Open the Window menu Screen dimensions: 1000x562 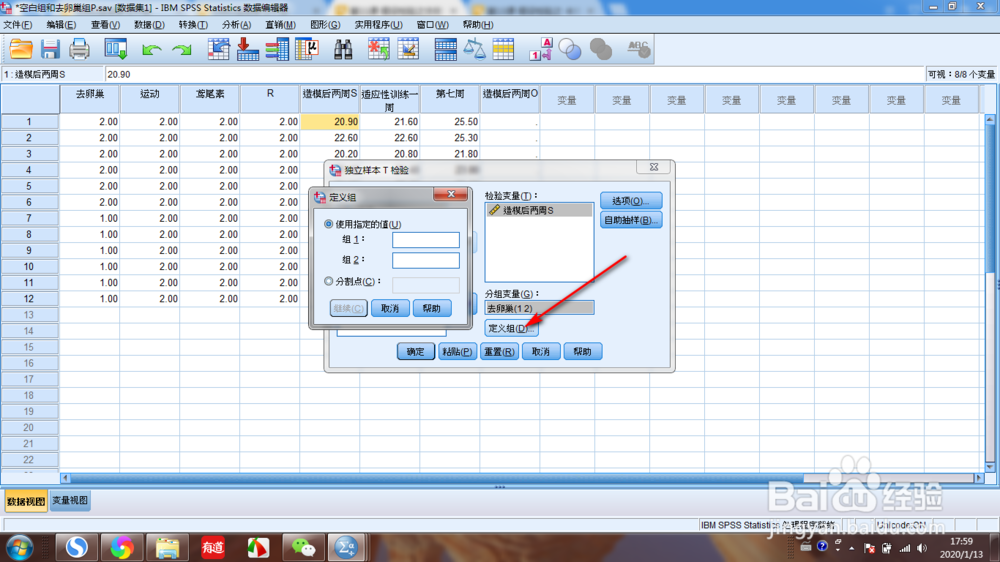(432, 24)
